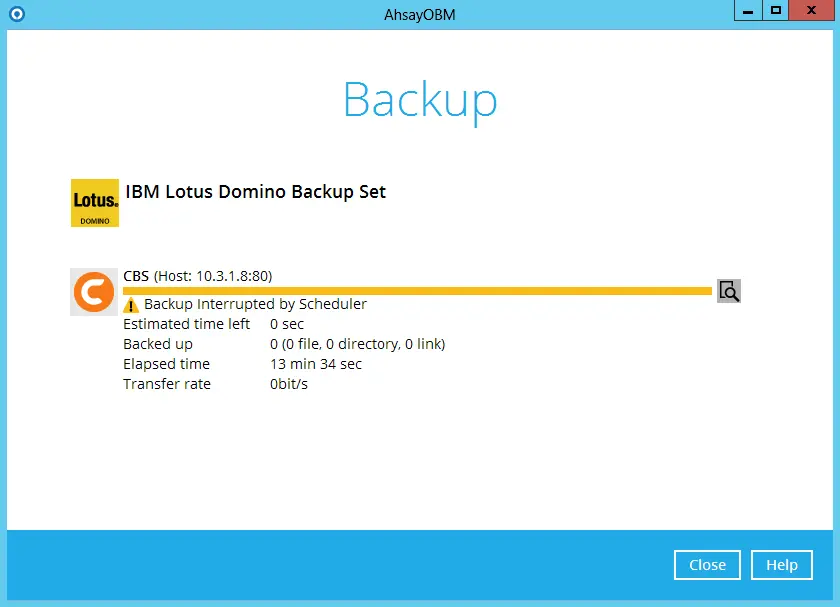Click the minimize window icon
This screenshot has width=840, height=607.
point(747,10)
